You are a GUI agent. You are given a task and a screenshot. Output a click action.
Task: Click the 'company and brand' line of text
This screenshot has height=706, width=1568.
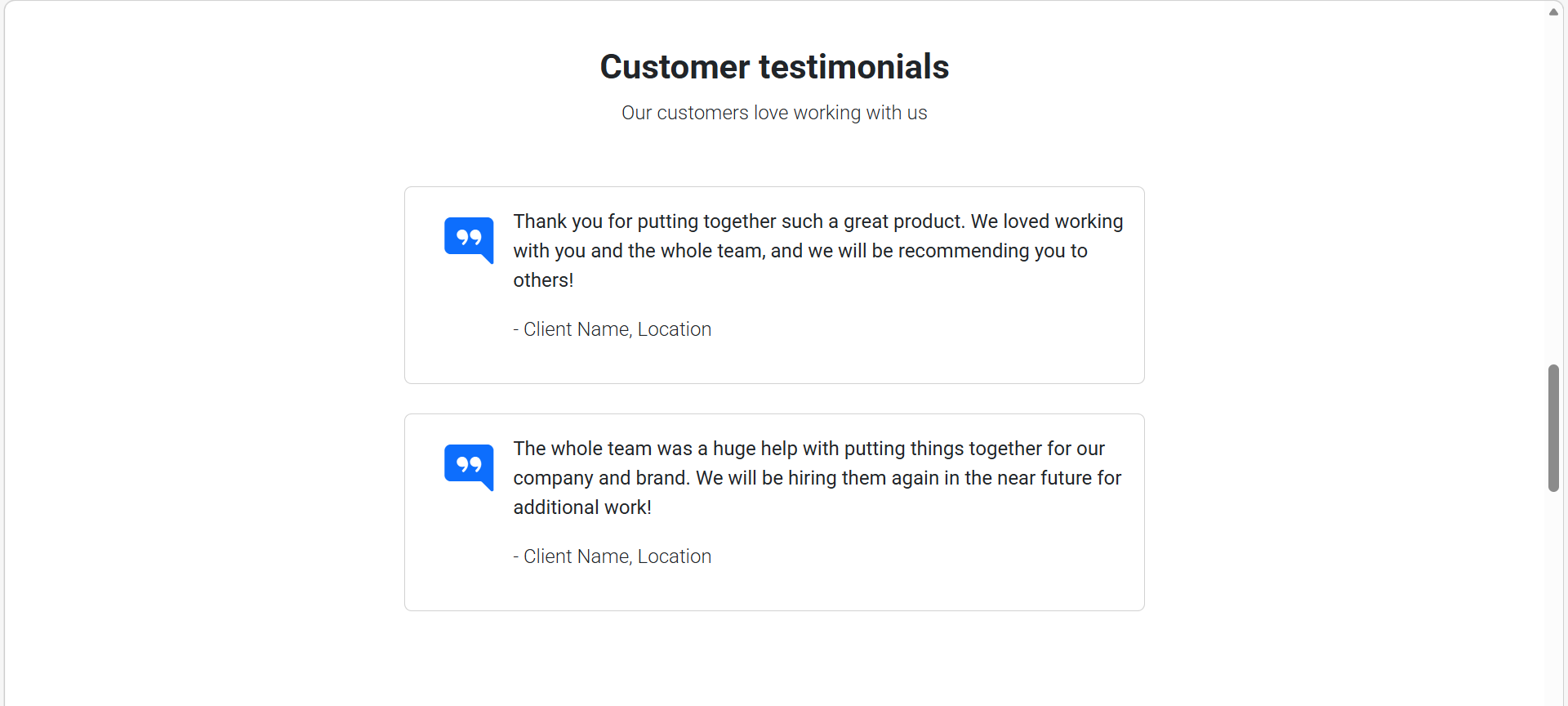point(817,478)
